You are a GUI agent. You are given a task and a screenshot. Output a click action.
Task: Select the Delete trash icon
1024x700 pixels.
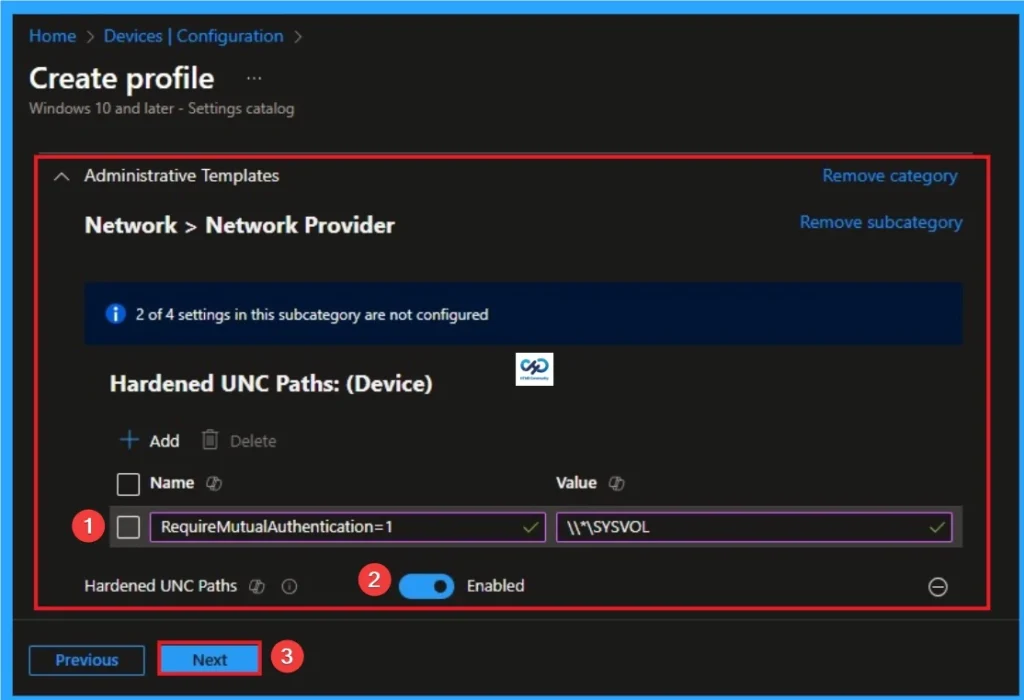click(x=210, y=440)
